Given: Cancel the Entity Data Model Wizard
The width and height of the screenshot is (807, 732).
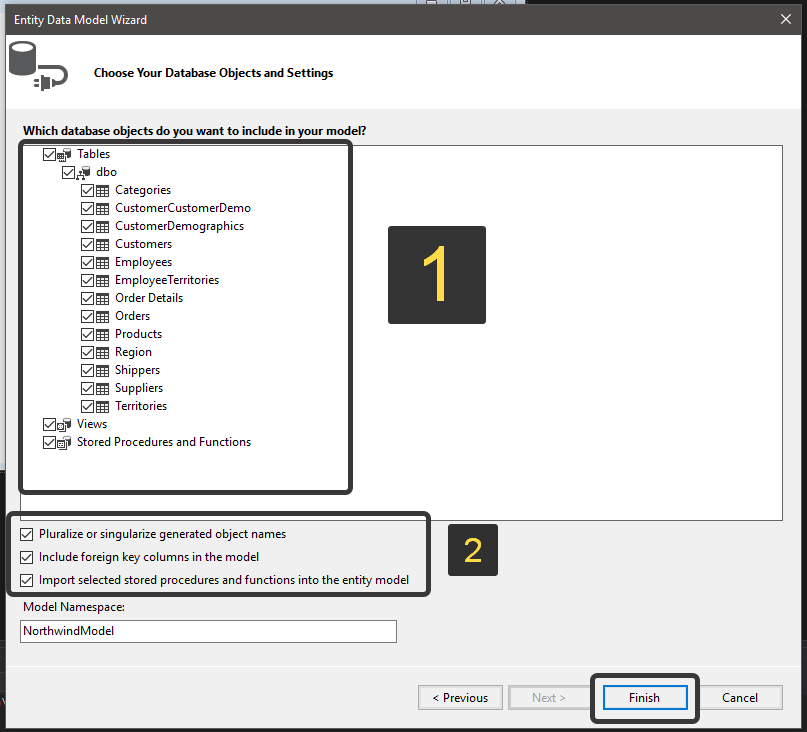Looking at the screenshot, I should coord(740,698).
